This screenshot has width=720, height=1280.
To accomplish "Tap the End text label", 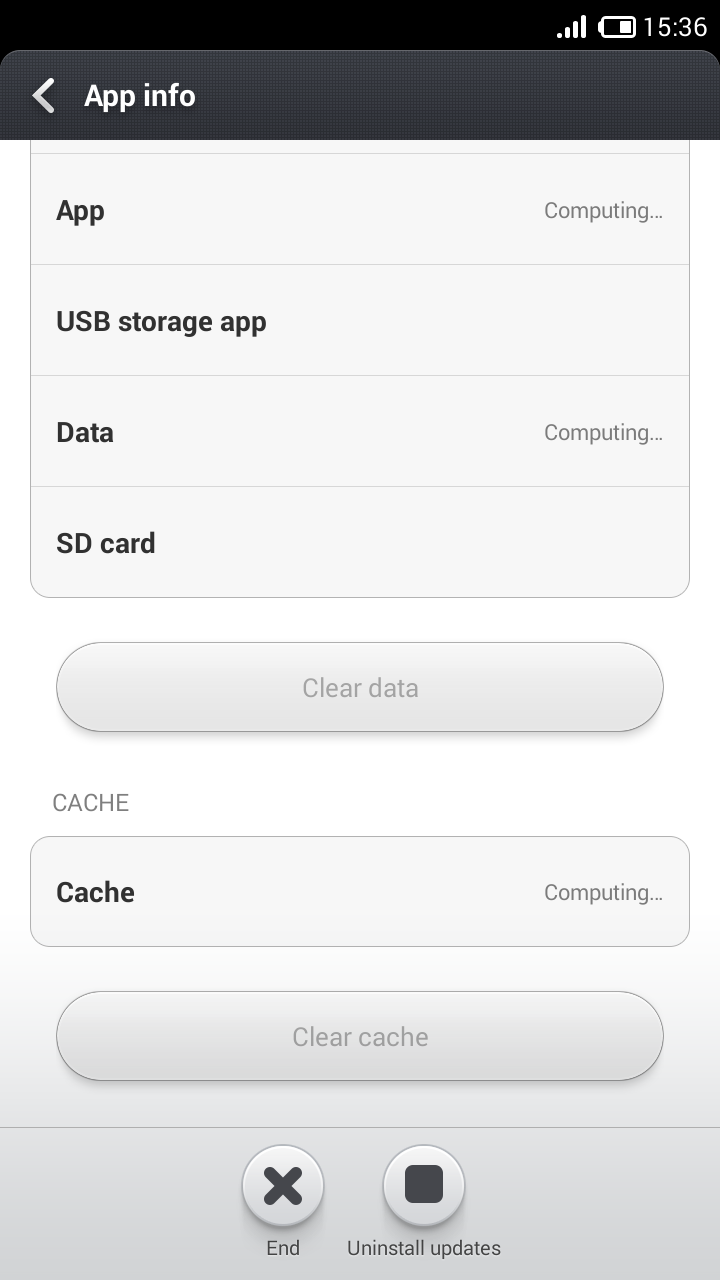I will pyautogui.click(x=283, y=1248).
